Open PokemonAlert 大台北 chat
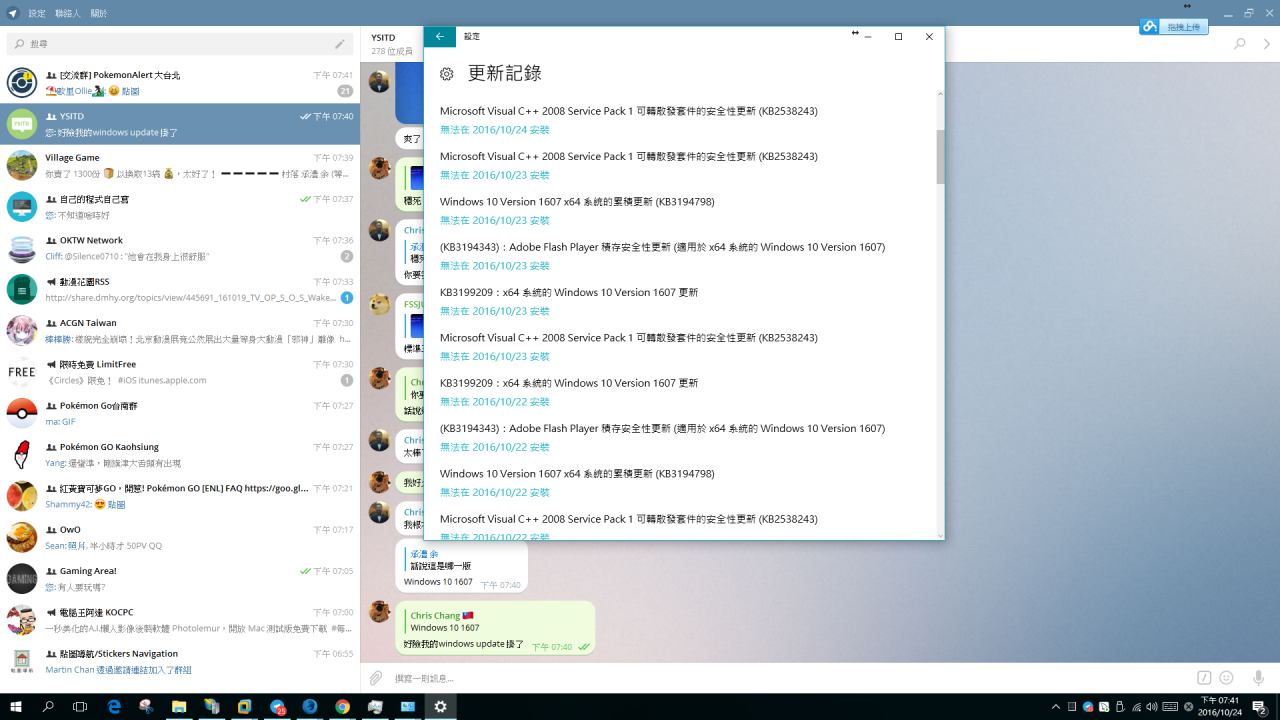 pyautogui.click(x=180, y=83)
